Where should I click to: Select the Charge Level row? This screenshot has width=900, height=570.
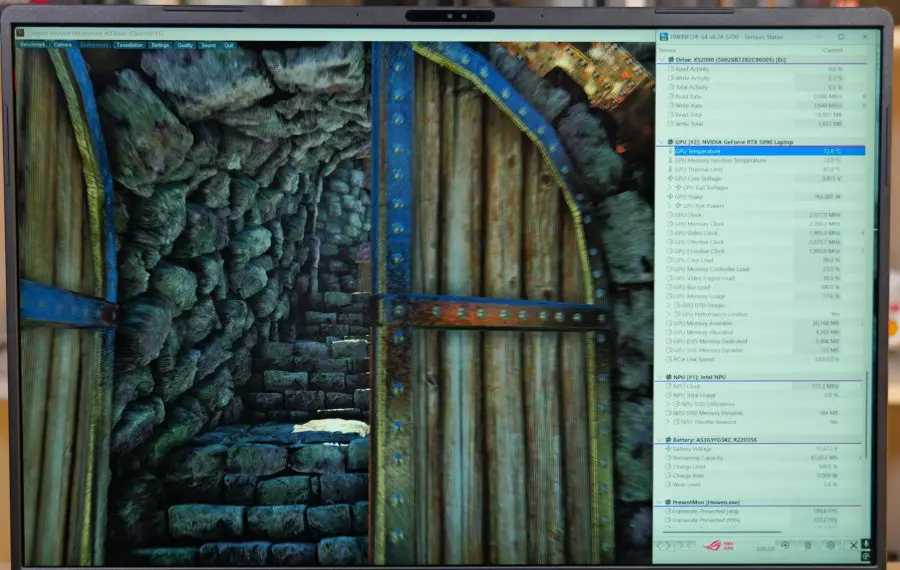pos(763,467)
